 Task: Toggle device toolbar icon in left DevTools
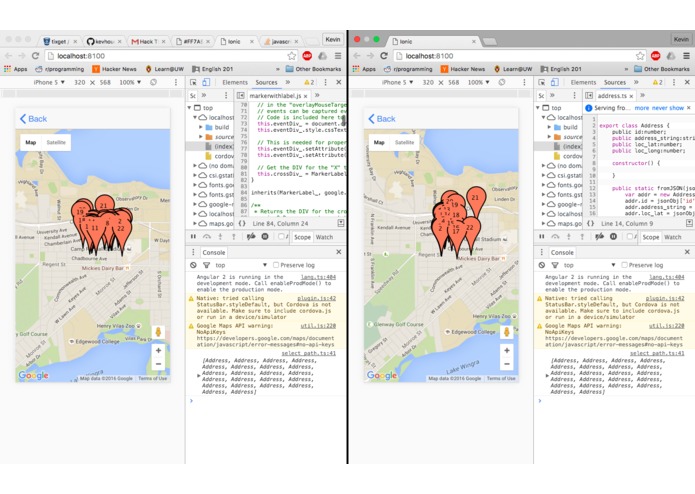[206, 82]
